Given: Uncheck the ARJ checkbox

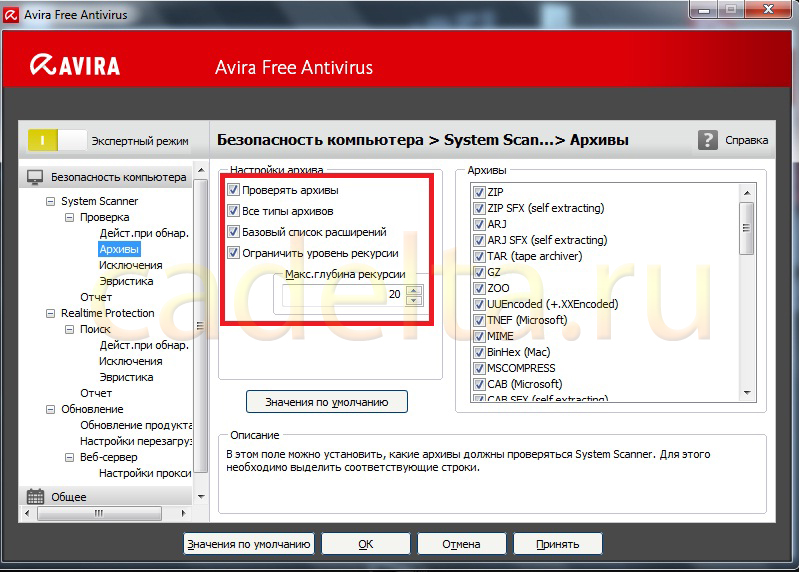Looking at the screenshot, I should click(479, 225).
